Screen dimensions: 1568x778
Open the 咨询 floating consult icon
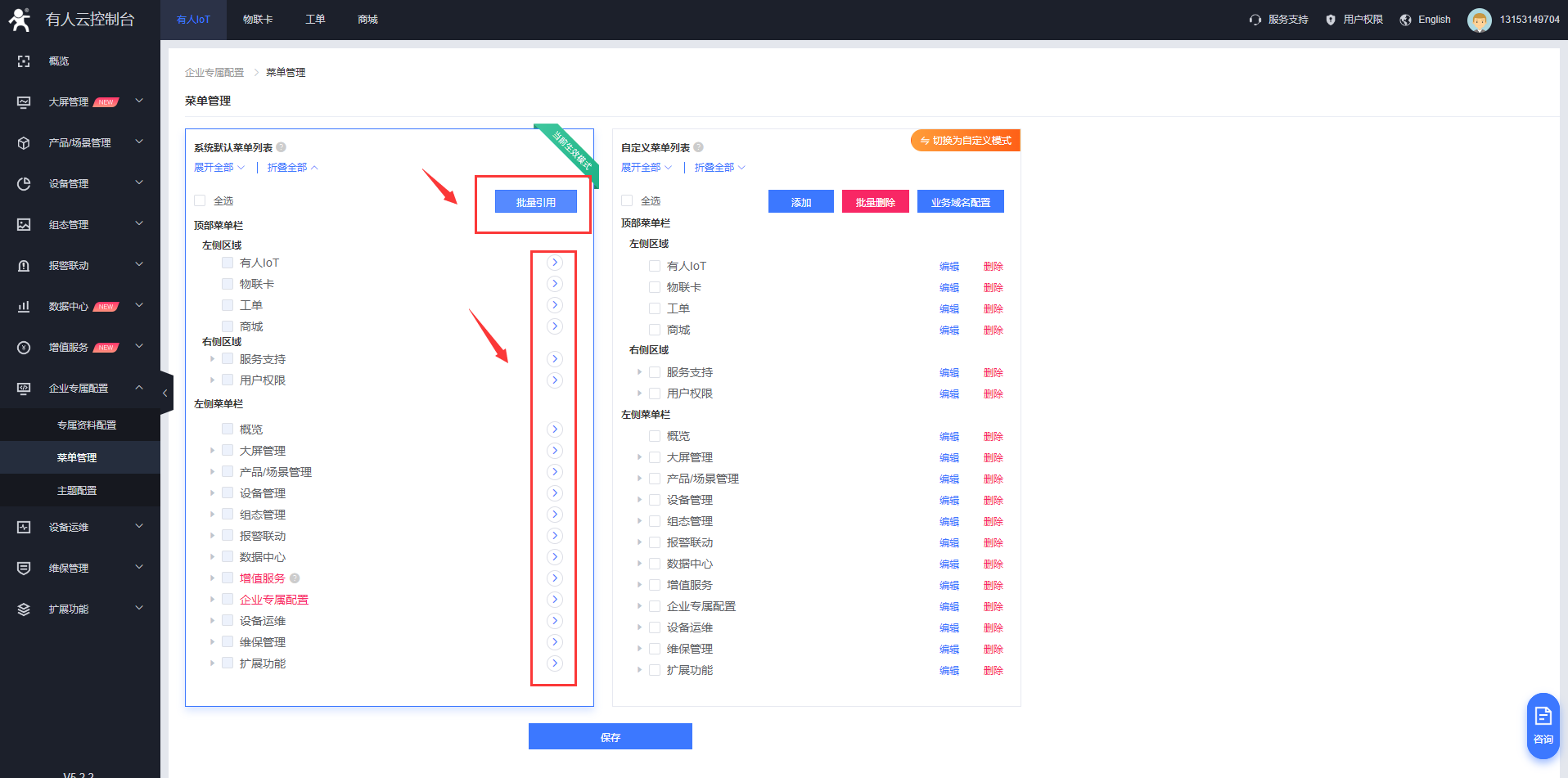click(x=1543, y=725)
